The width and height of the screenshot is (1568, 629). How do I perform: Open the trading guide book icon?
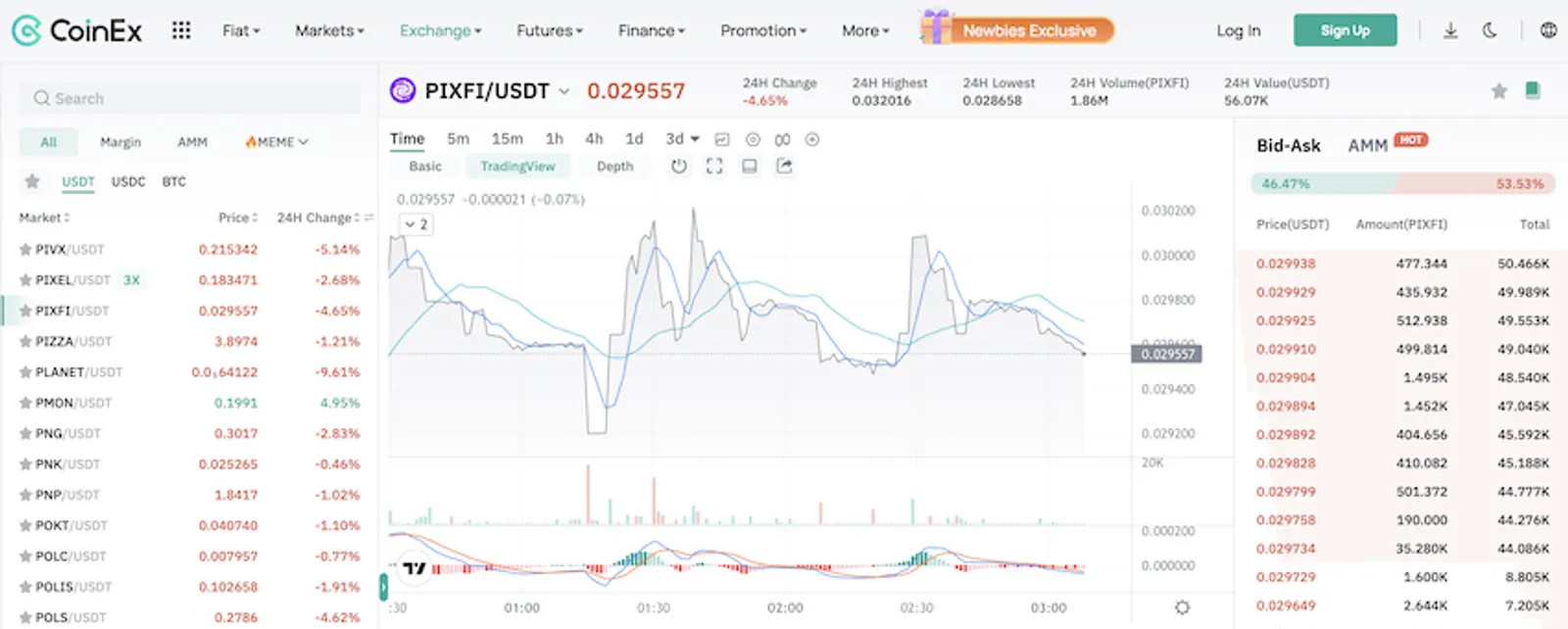pyautogui.click(x=1533, y=91)
